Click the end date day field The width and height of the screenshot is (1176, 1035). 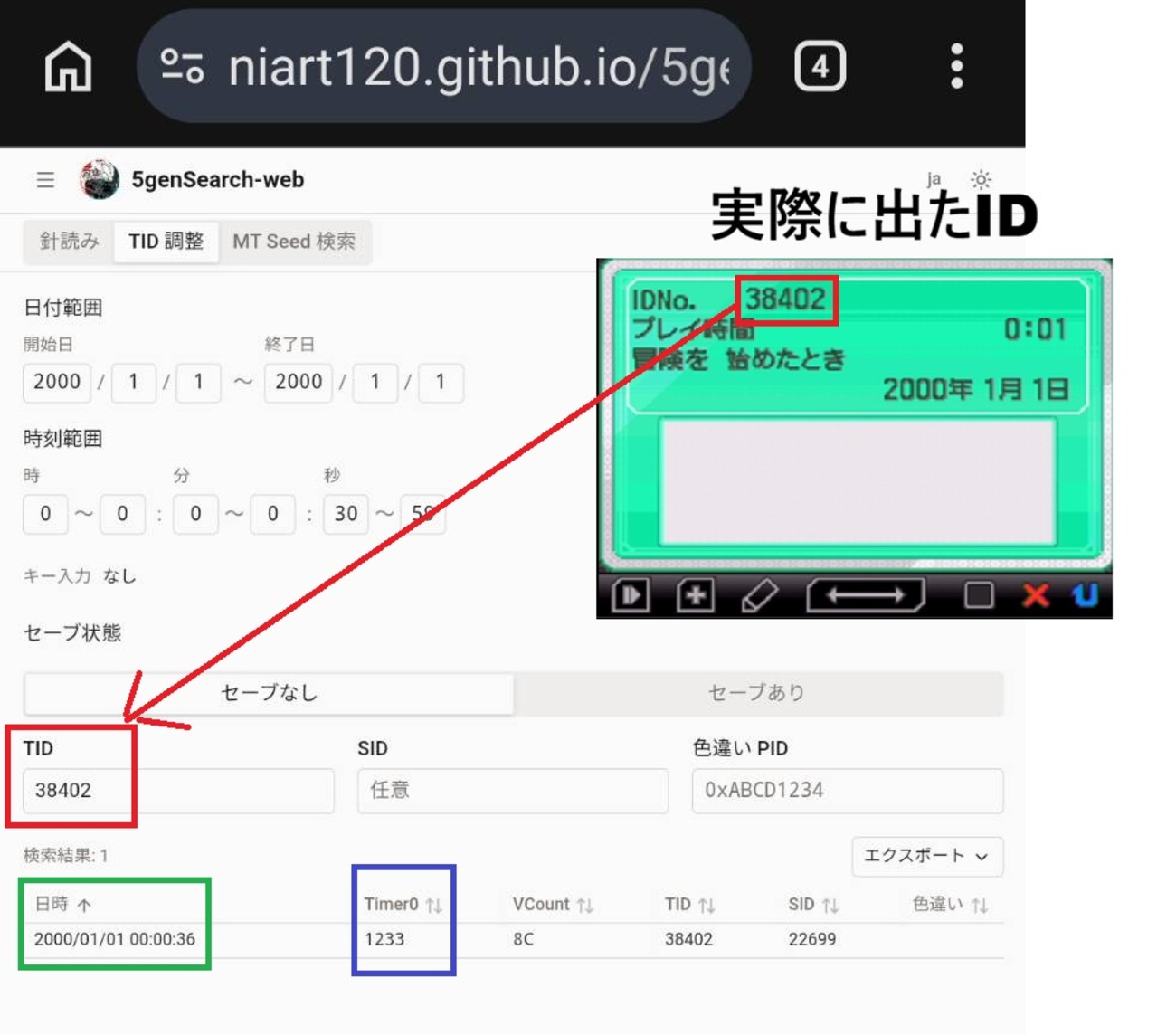[x=441, y=382]
